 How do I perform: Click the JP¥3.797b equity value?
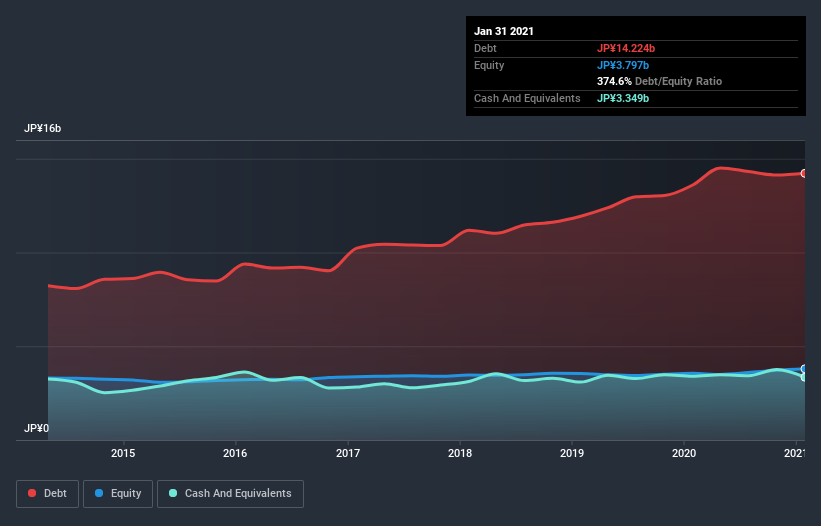click(x=623, y=65)
